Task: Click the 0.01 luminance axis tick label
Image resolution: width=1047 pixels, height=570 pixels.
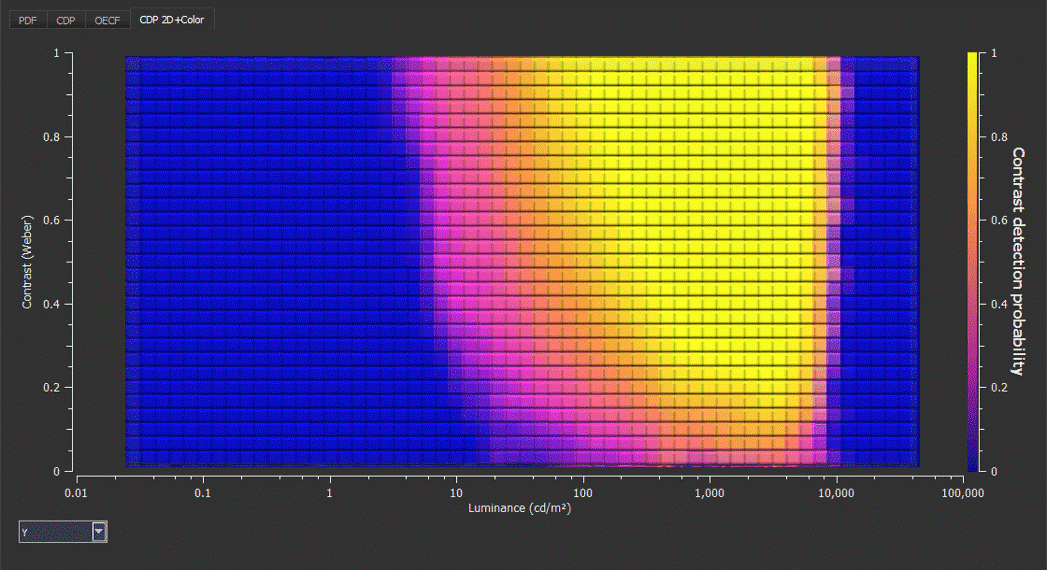Action: click(x=76, y=493)
